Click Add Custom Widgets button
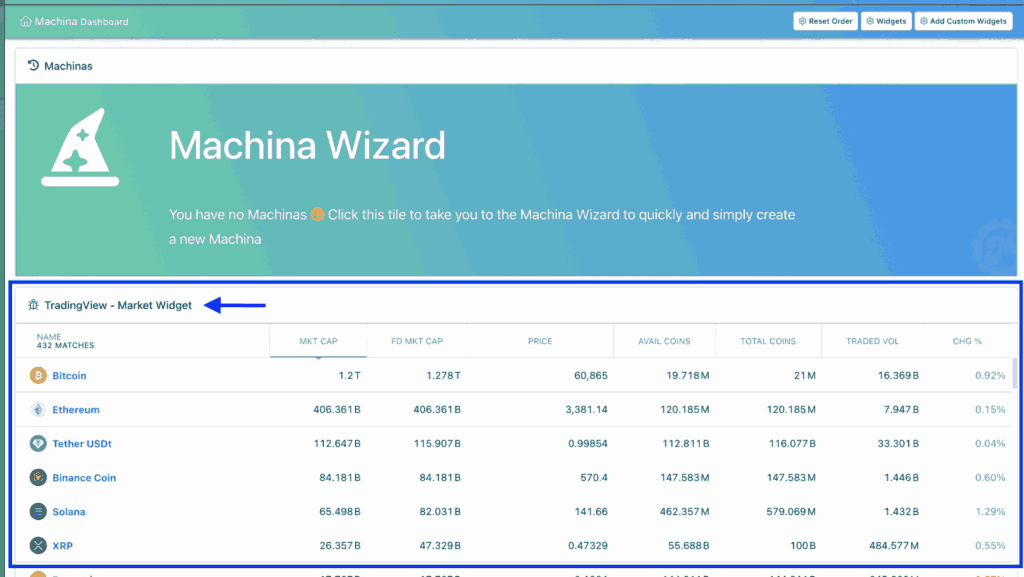The width and height of the screenshot is (1024, 577). coord(963,21)
